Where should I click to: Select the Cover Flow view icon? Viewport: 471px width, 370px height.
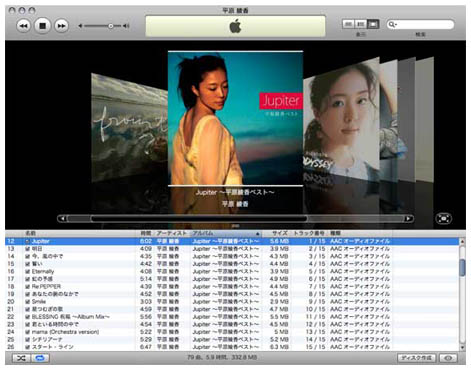373,24
